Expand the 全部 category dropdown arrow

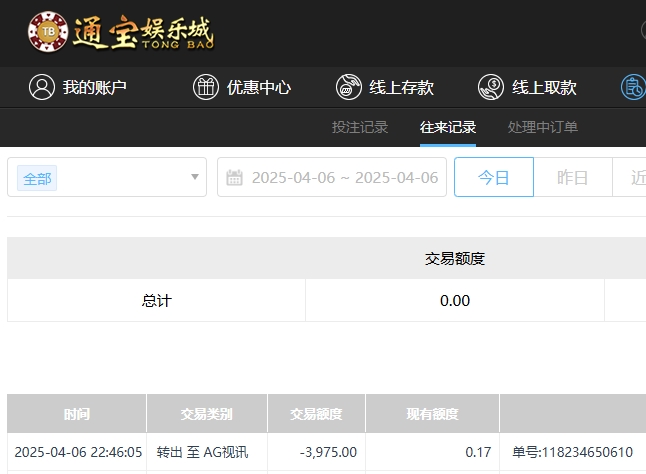(195, 177)
